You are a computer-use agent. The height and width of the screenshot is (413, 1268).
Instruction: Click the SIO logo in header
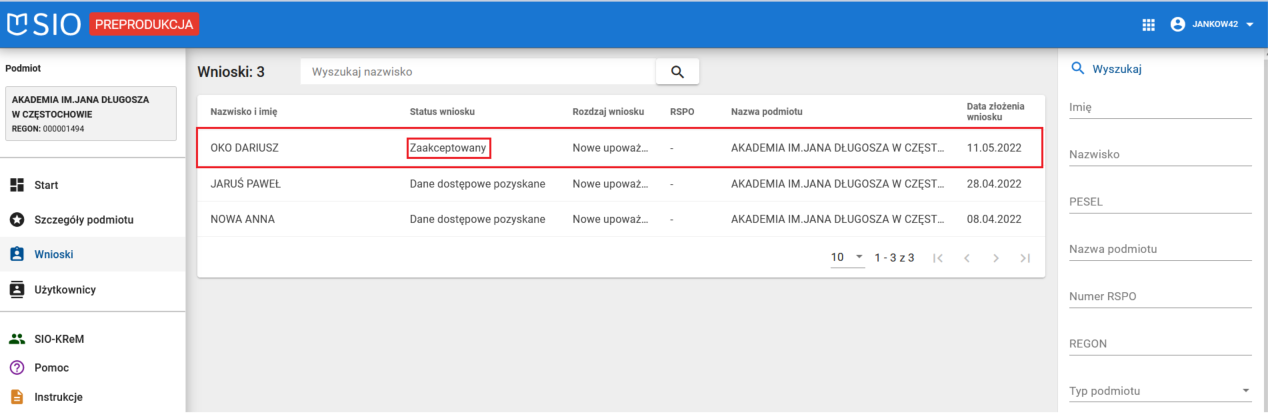click(x=44, y=24)
